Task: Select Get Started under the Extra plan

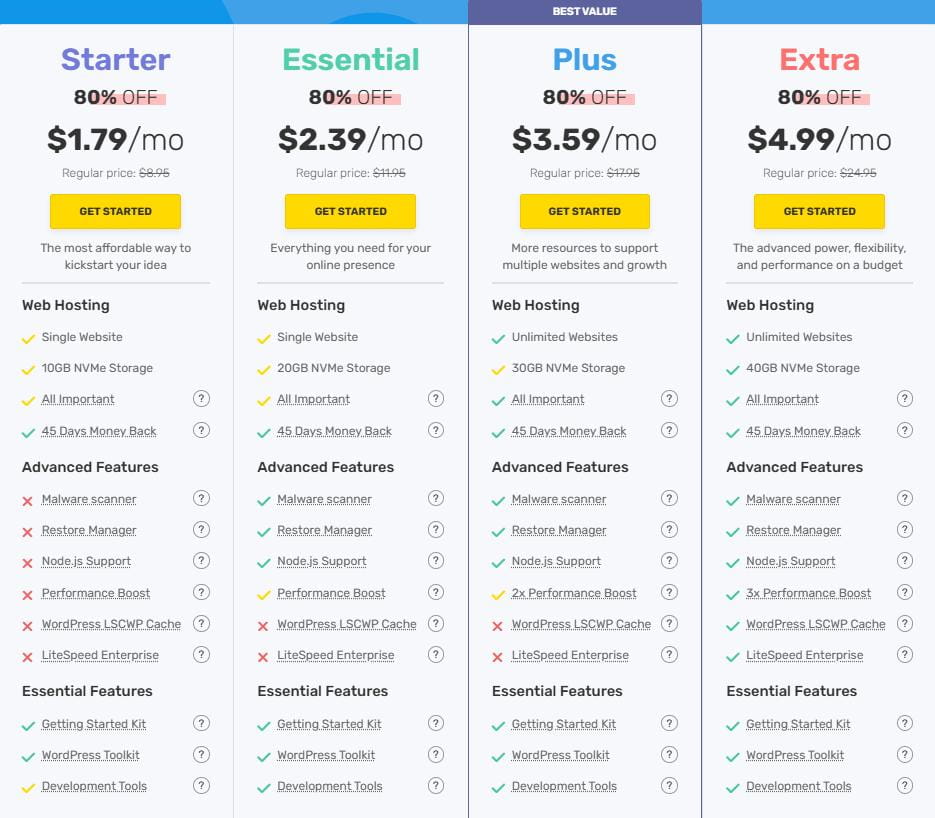Action: click(819, 211)
